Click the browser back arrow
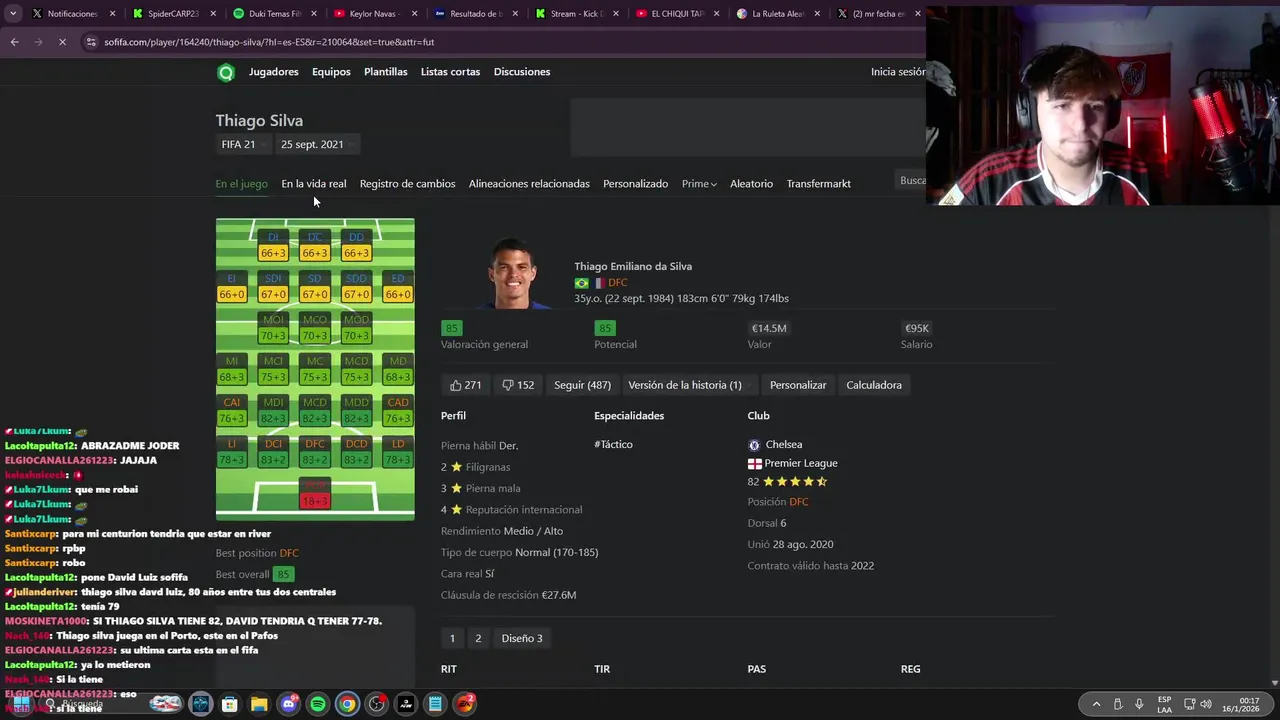Screen dimensions: 1280x720 [14, 42]
